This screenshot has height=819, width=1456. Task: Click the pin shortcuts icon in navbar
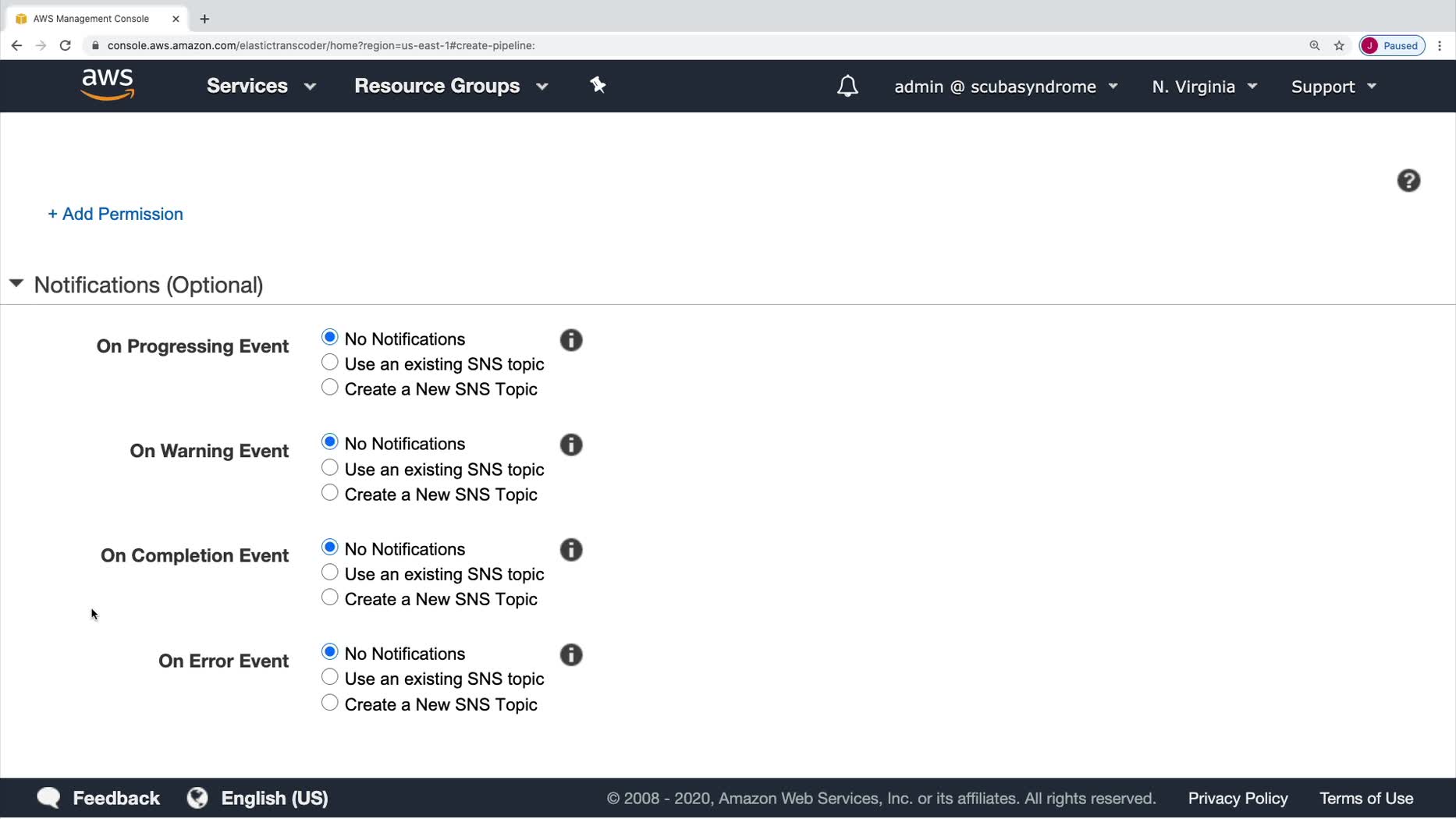[598, 85]
